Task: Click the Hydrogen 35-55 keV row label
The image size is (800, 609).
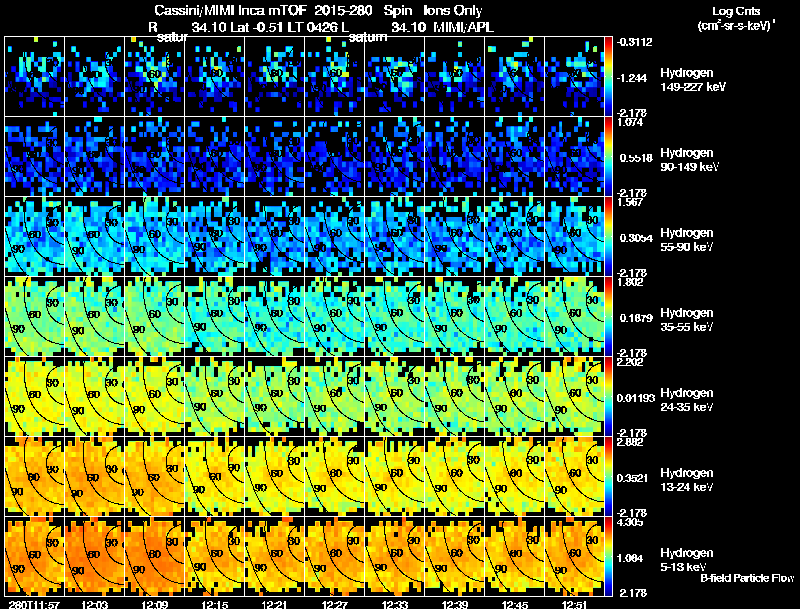Action: pyautogui.click(x=687, y=320)
